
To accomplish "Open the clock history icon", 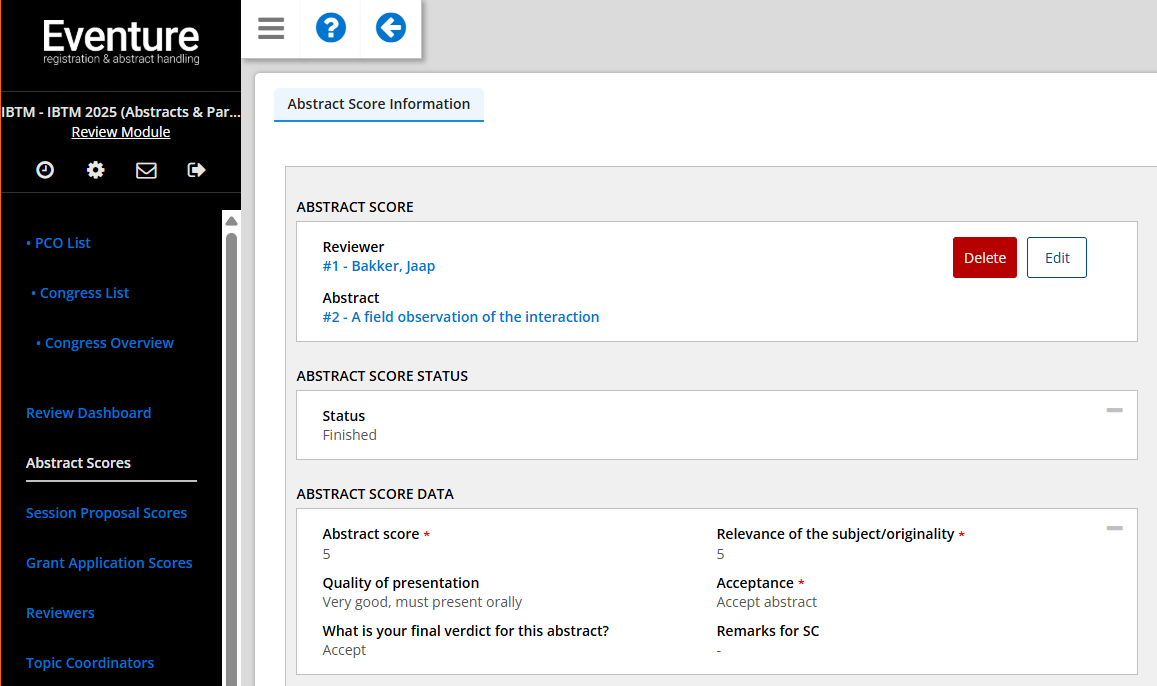I will click(45, 170).
